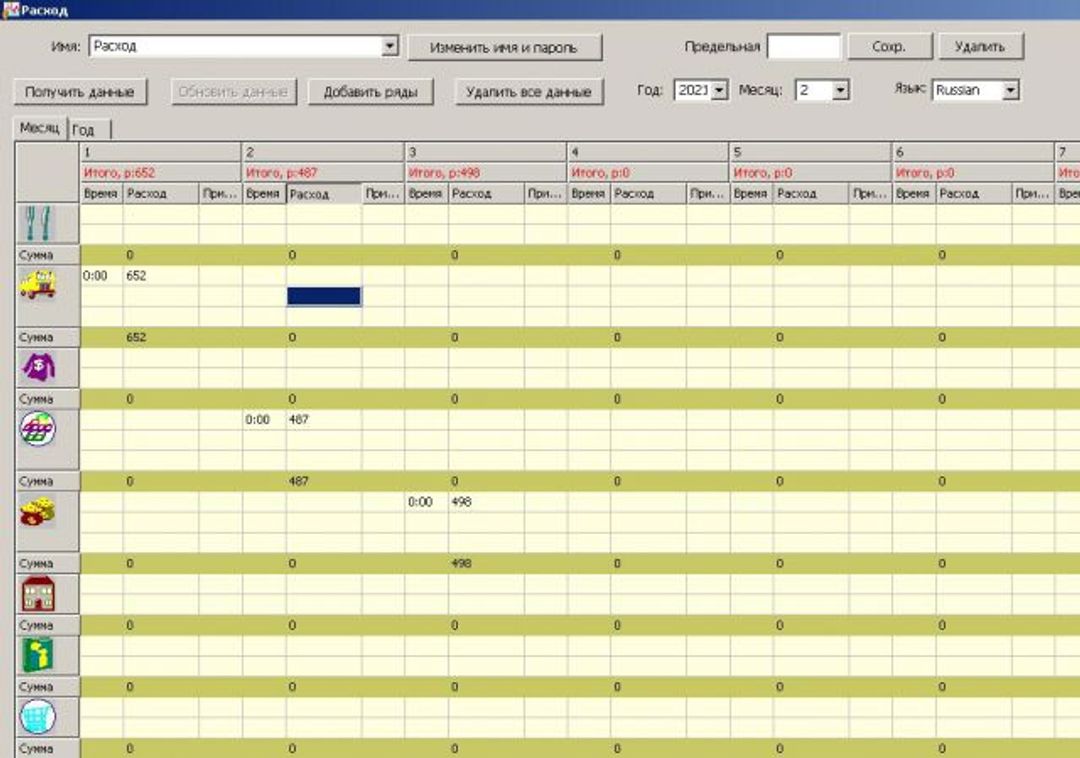The height and width of the screenshot is (758, 1080).
Task: Expand the Год year dropdown
Action: 718,91
